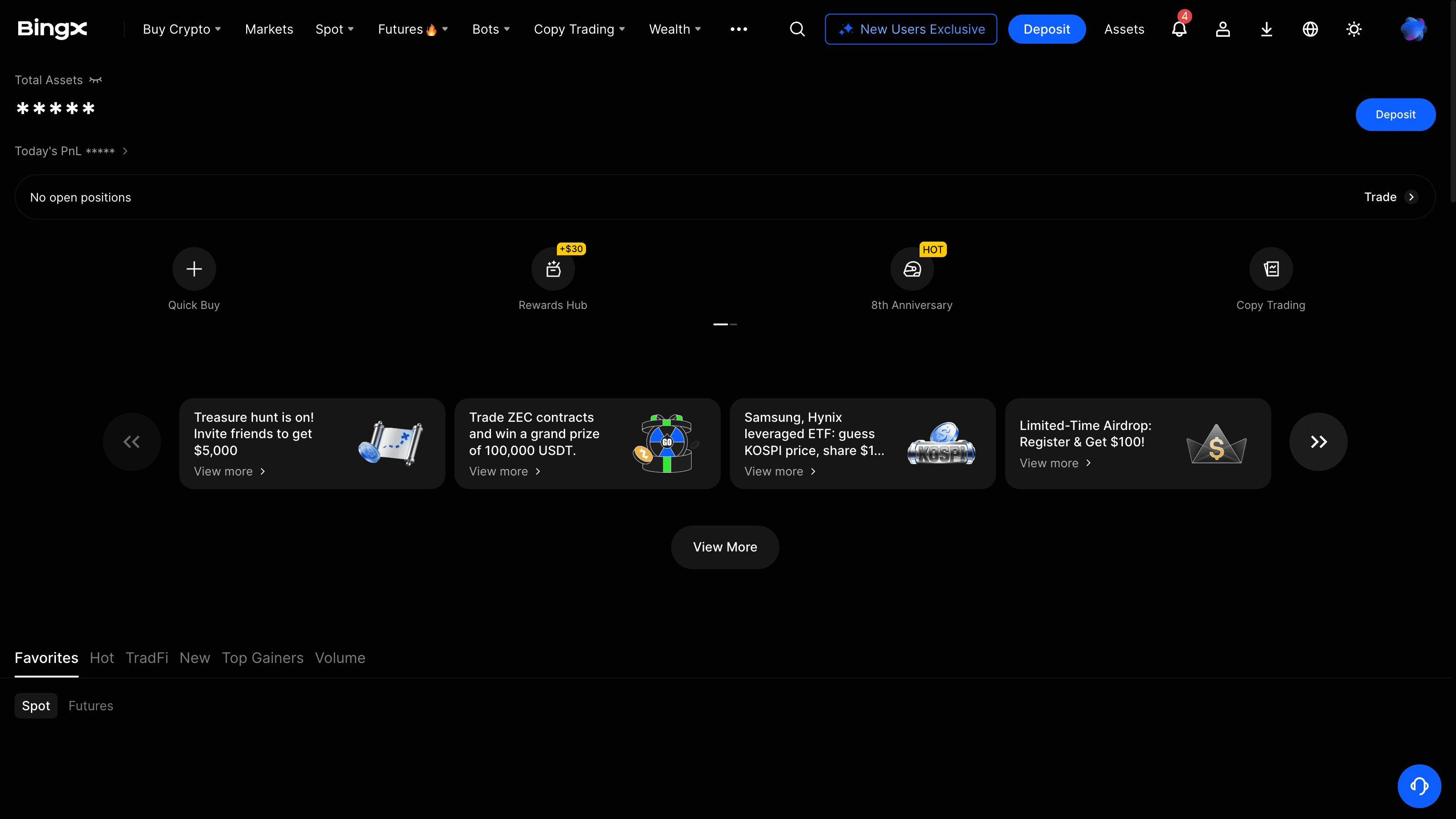Show next promotions with right arrows
Screen dimensions: 1456x819
(x=1319, y=442)
